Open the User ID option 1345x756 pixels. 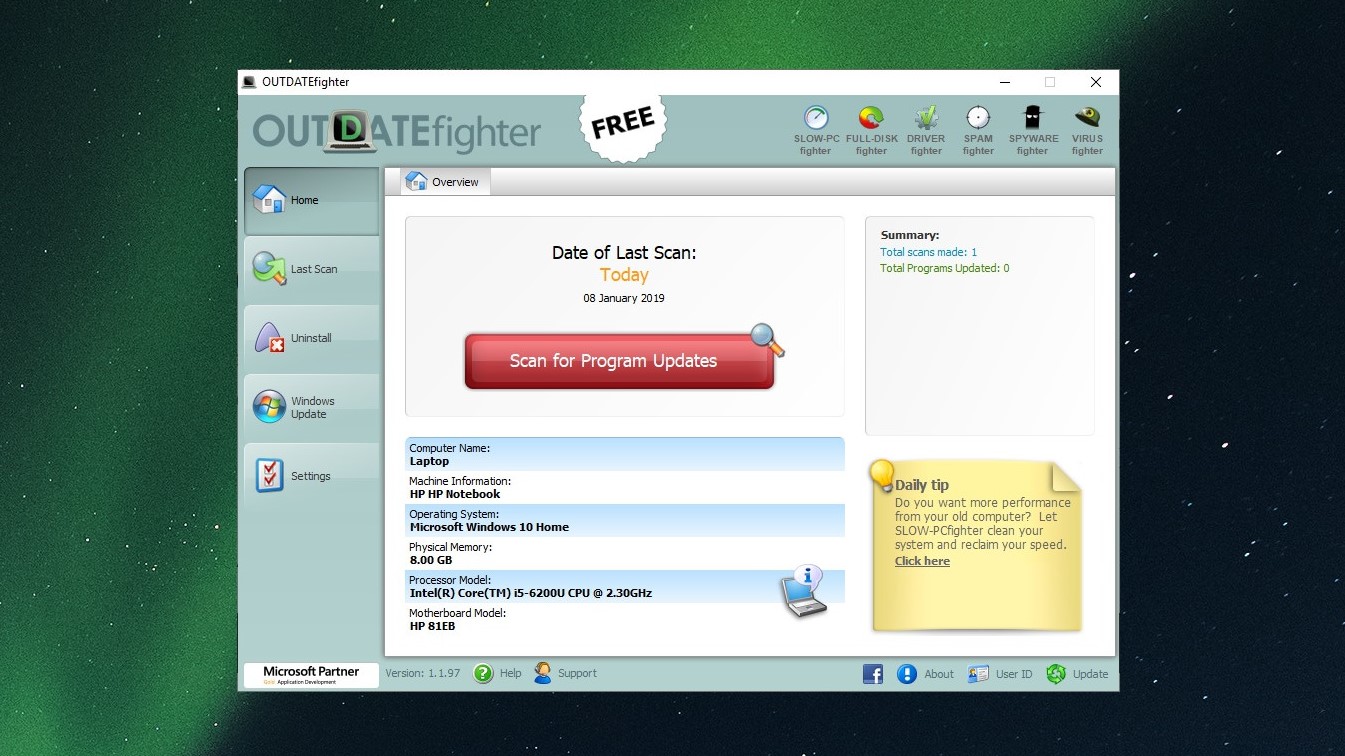(x=1000, y=675)
